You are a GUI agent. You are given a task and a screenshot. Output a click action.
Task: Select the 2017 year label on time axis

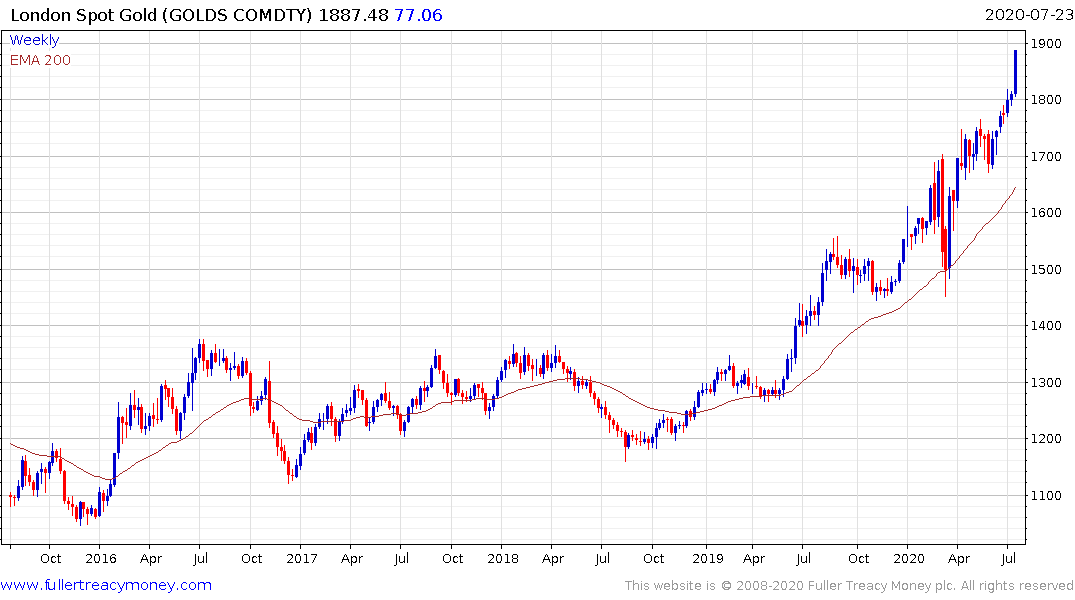pyautogui.click(x=302, y=559)
